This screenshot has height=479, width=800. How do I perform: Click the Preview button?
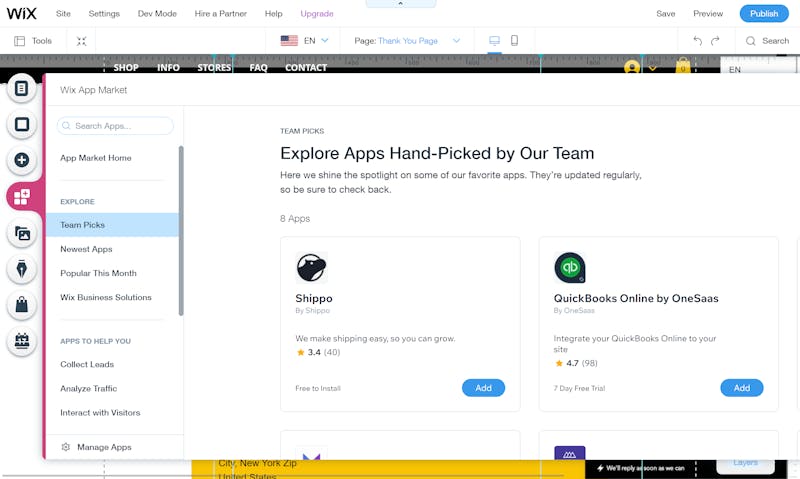[x=708, y=13]
